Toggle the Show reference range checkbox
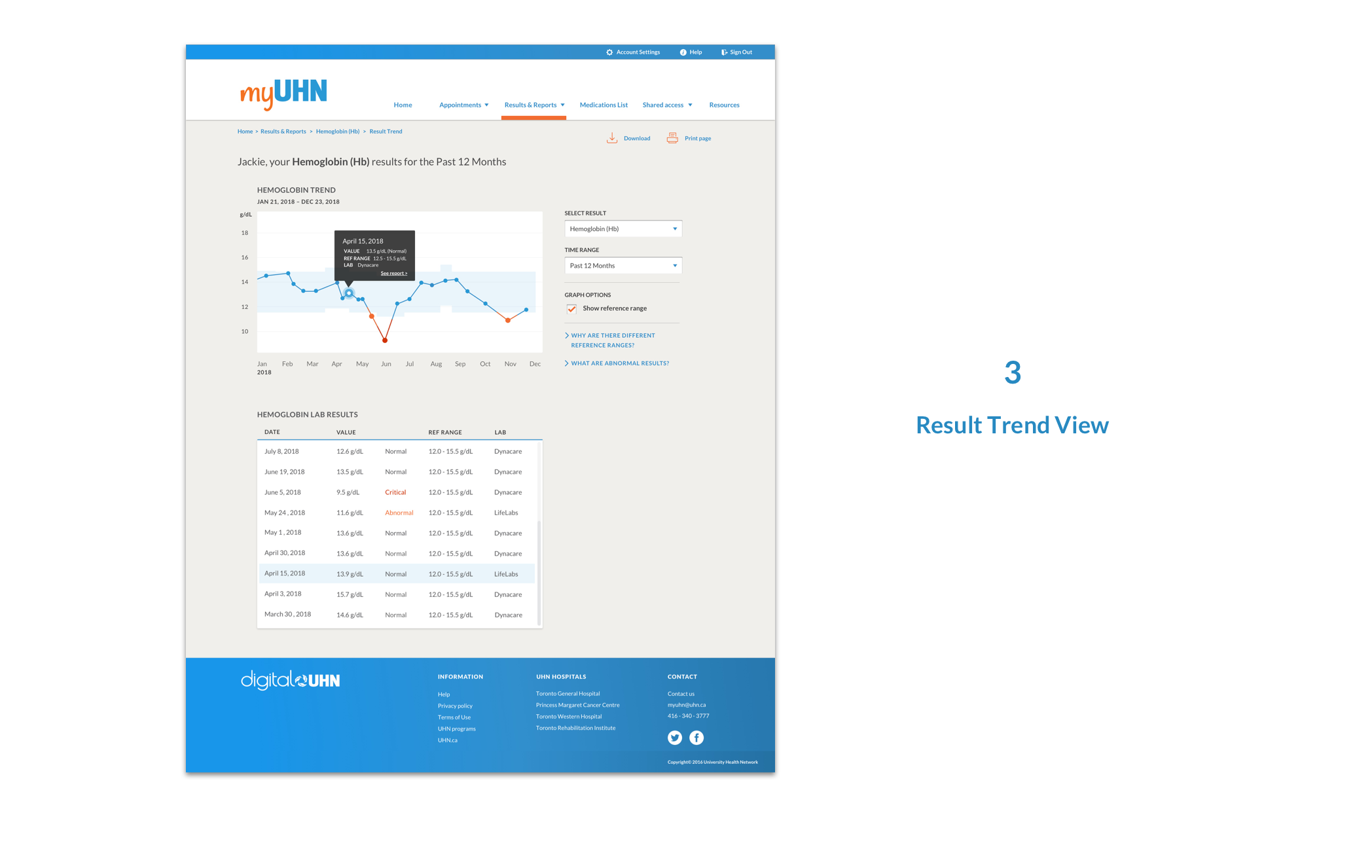 [572, 308]
